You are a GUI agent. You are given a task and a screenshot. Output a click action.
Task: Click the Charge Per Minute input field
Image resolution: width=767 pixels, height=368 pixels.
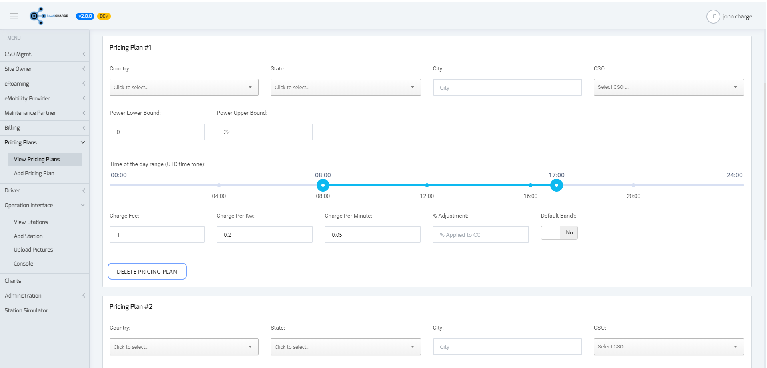coord(372,234)
